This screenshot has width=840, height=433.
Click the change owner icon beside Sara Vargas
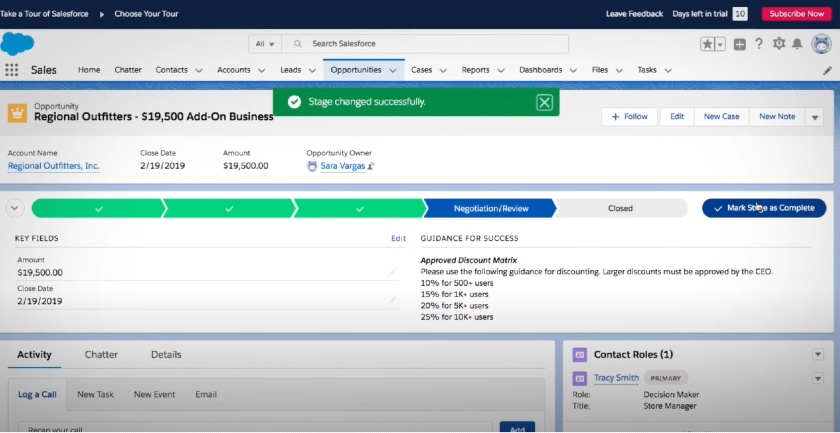pos(371,166)
